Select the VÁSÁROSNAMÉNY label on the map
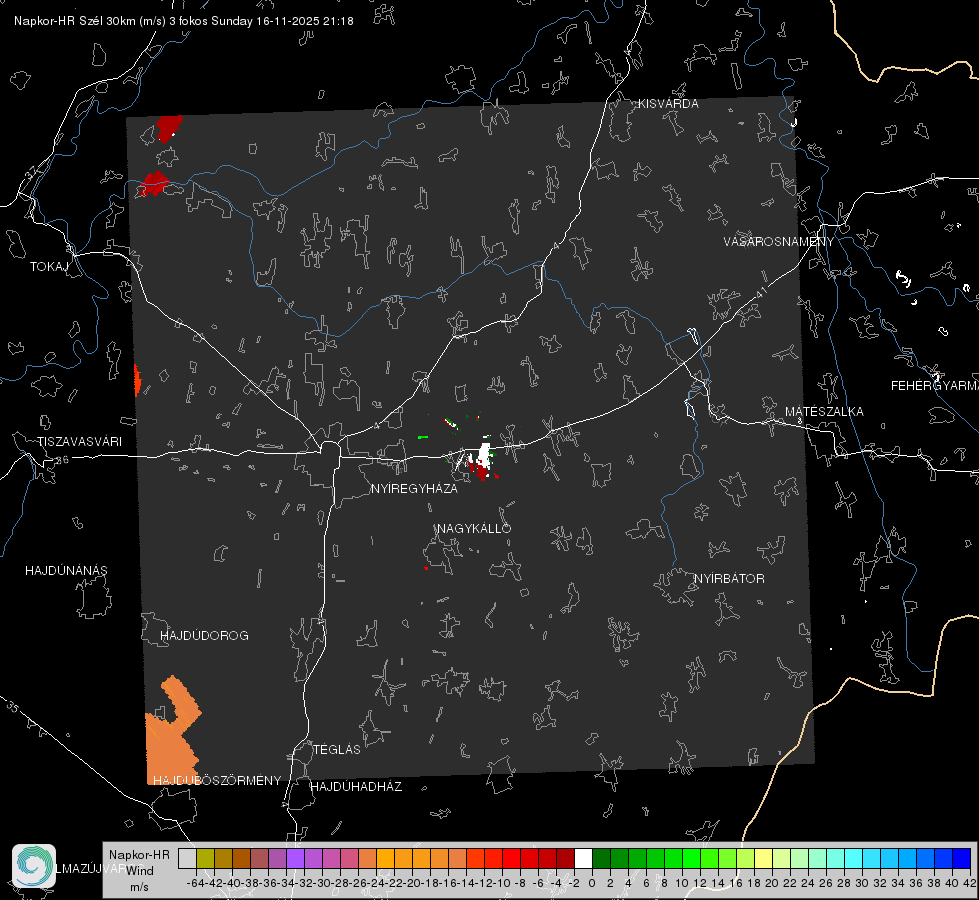The image size is (979, 900). pyautogui.click(x=779, y=242)
